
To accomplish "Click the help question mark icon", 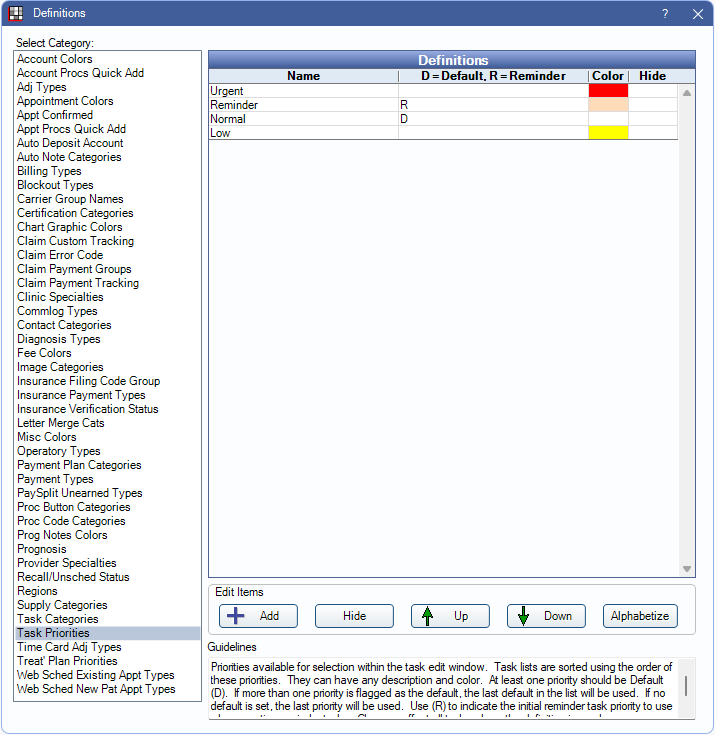I will (x=665, y=14).
